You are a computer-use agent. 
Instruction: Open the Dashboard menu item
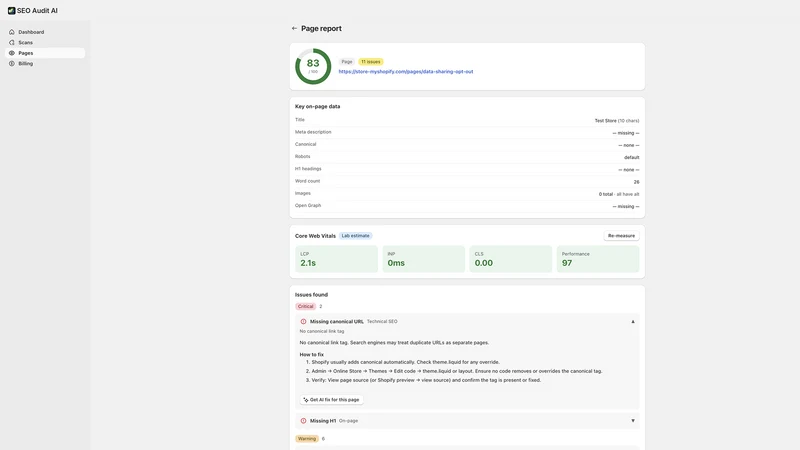(x=45, y=32)
